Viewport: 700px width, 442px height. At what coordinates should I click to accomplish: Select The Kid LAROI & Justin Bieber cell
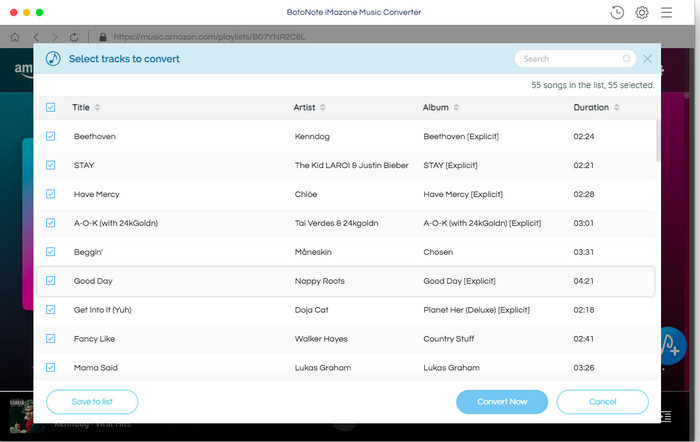click(x=351, y=165)
